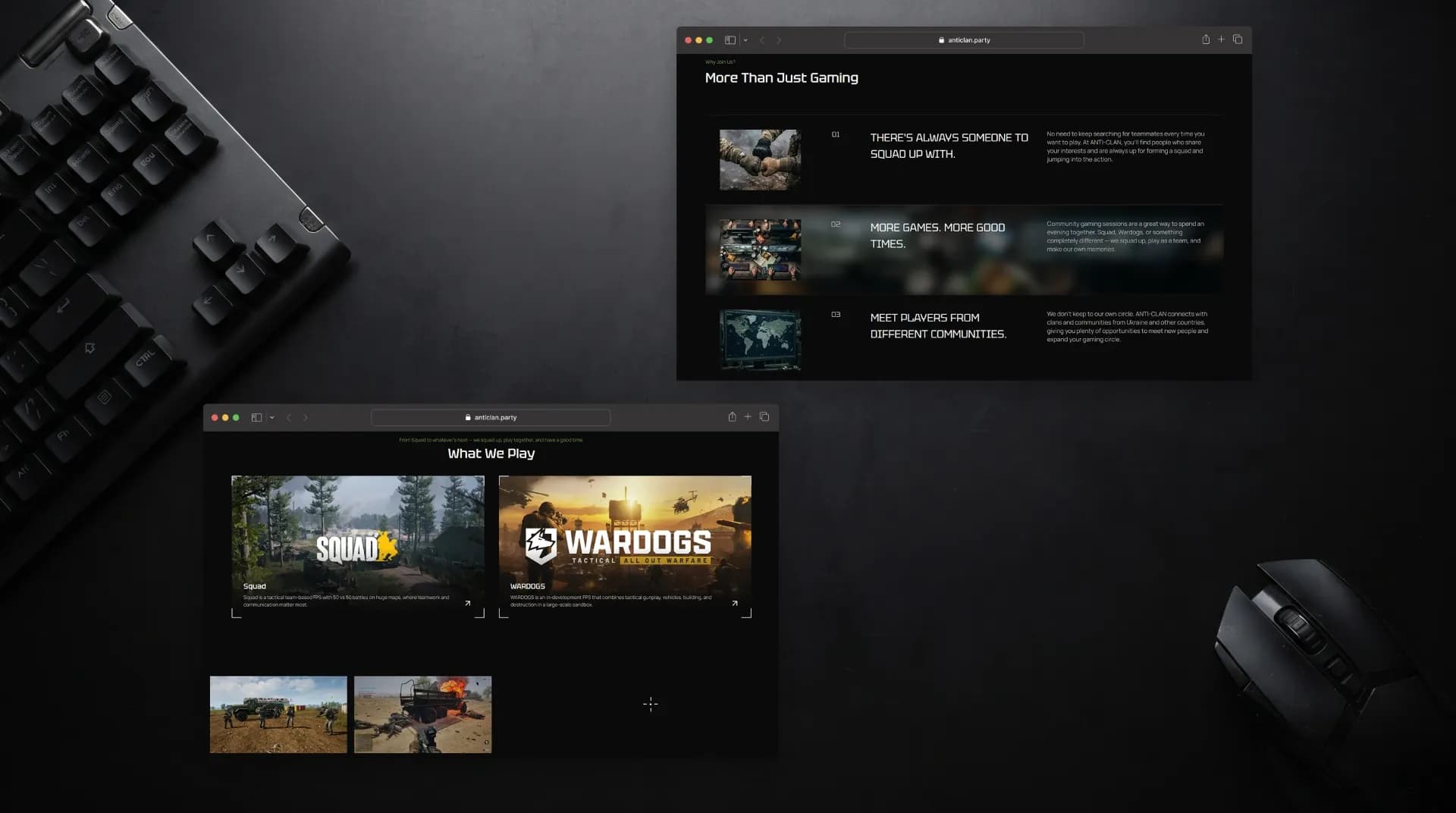Go forward in bottom-left browser window
This screenshot has width=1456, height=813.
point(306,418)
